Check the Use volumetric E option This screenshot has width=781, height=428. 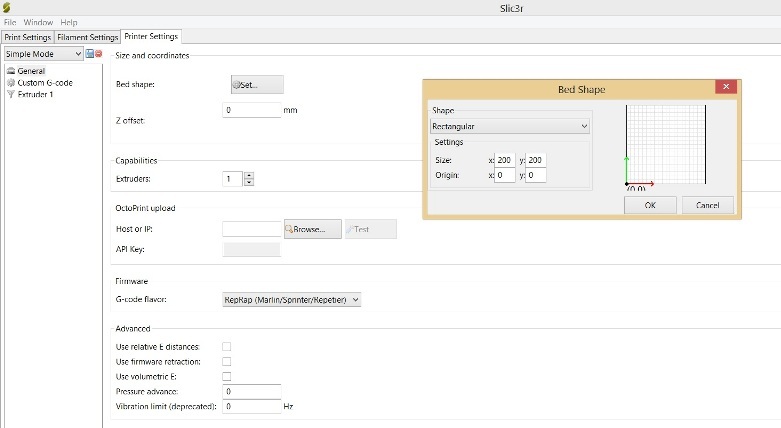(x=226, y=376)
